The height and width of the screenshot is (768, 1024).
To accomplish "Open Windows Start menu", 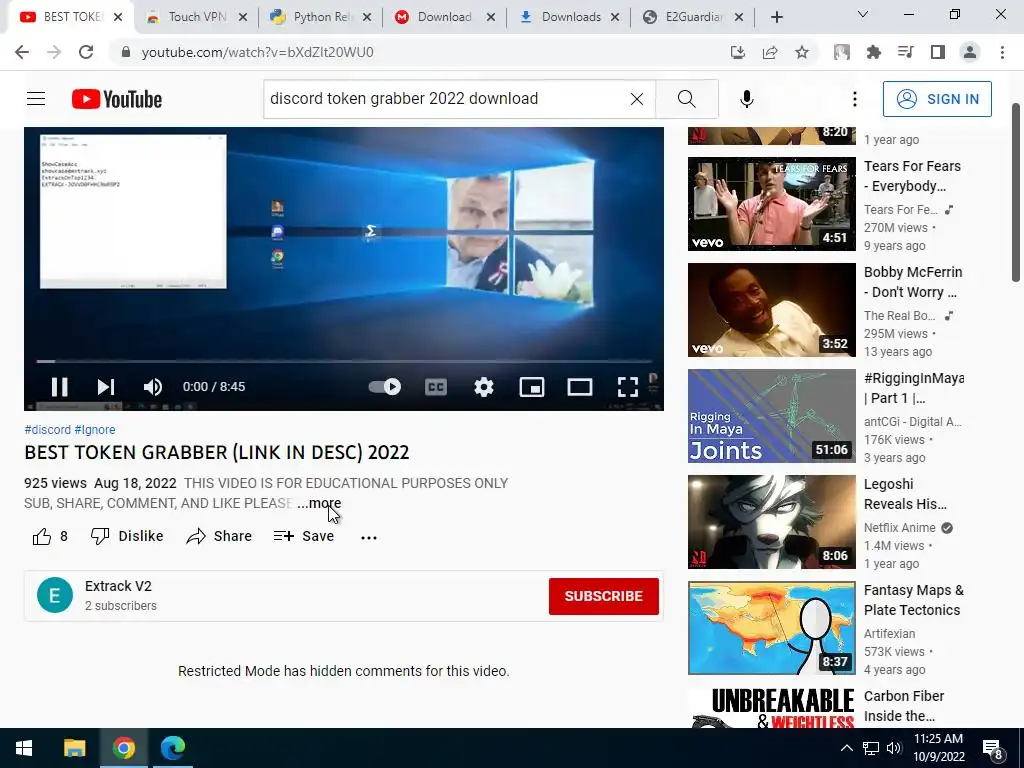I will [x=24, y=748].
